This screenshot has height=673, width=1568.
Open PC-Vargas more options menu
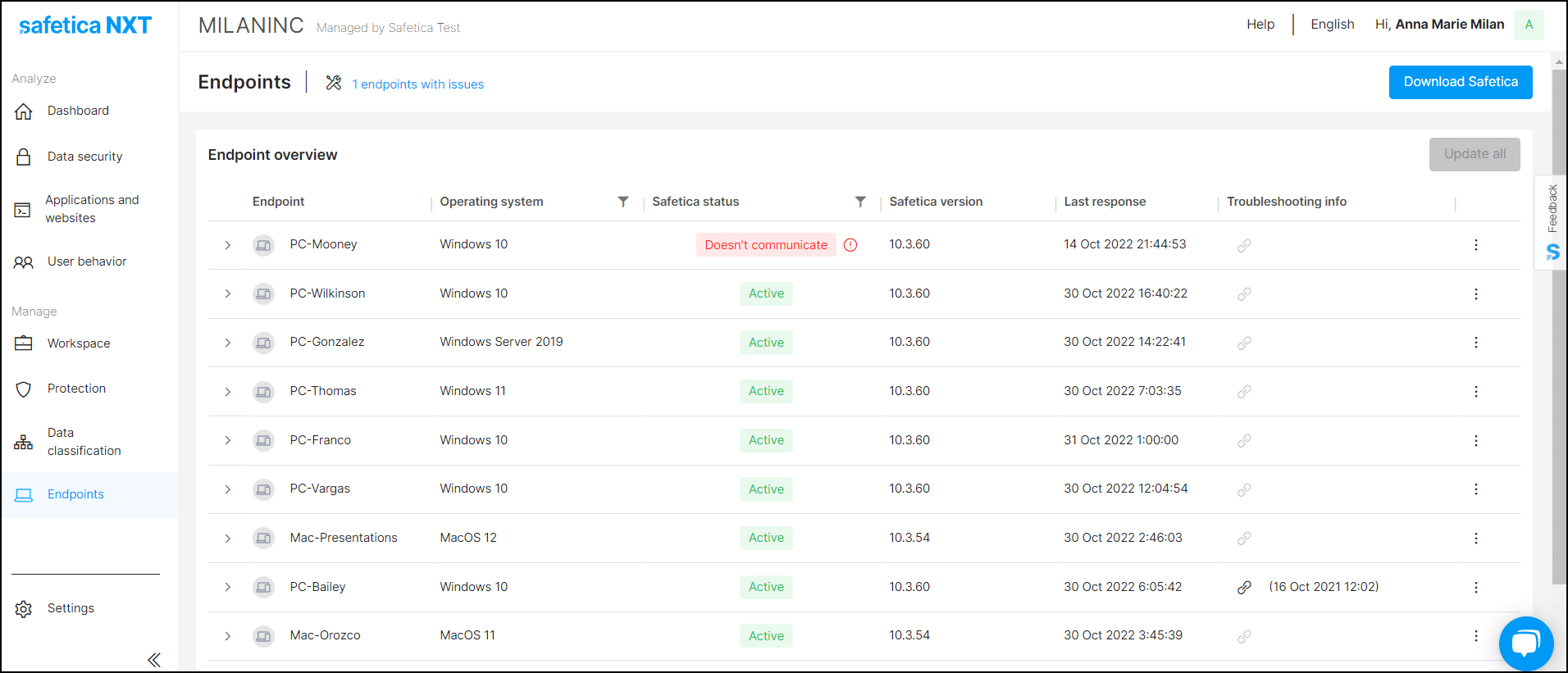pos(1475,489)
